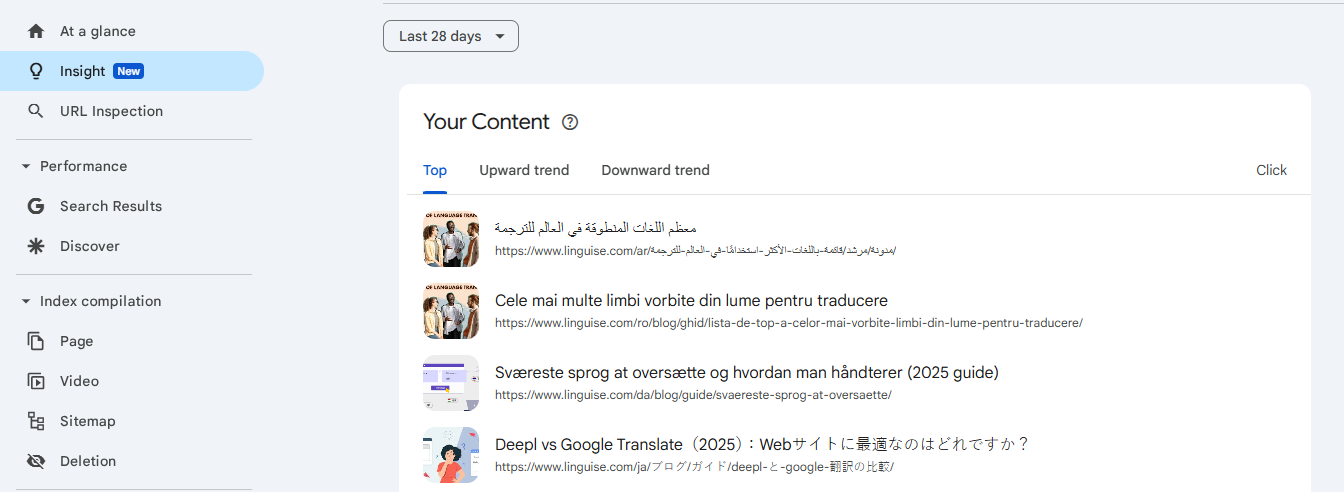Click thumbnail of the Romanian article
The width and height of the screenshot is (1344, 492).
tap(451, 311)
